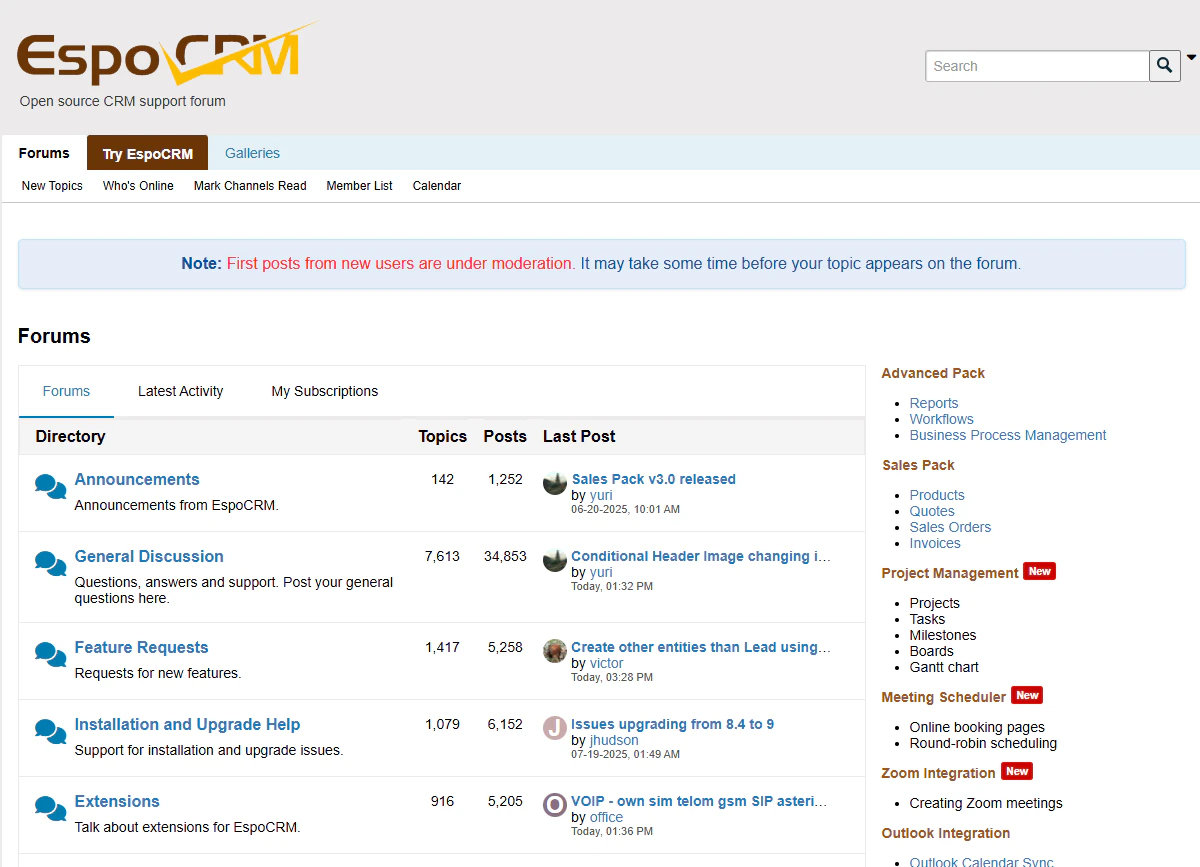Click the '7,613' topics count
The height and width of the screenshot is (867, 1200).
(x=442, y=556)
